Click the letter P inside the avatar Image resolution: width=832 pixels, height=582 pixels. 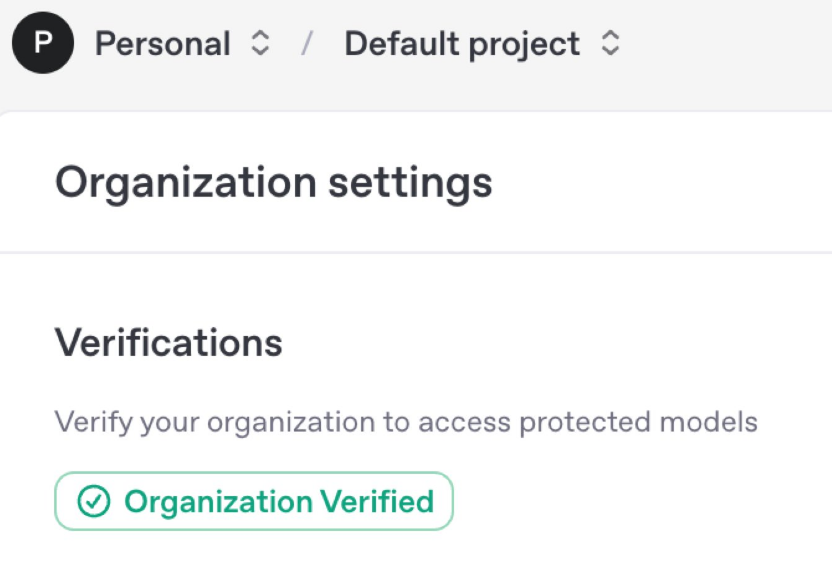(43, 42)
